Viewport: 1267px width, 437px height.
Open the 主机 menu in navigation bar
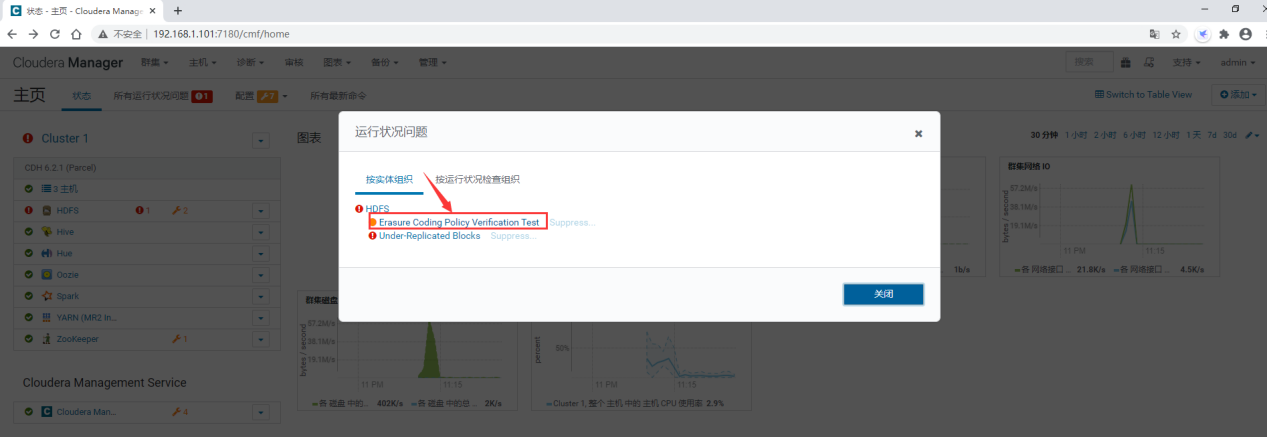coord(203,62)
